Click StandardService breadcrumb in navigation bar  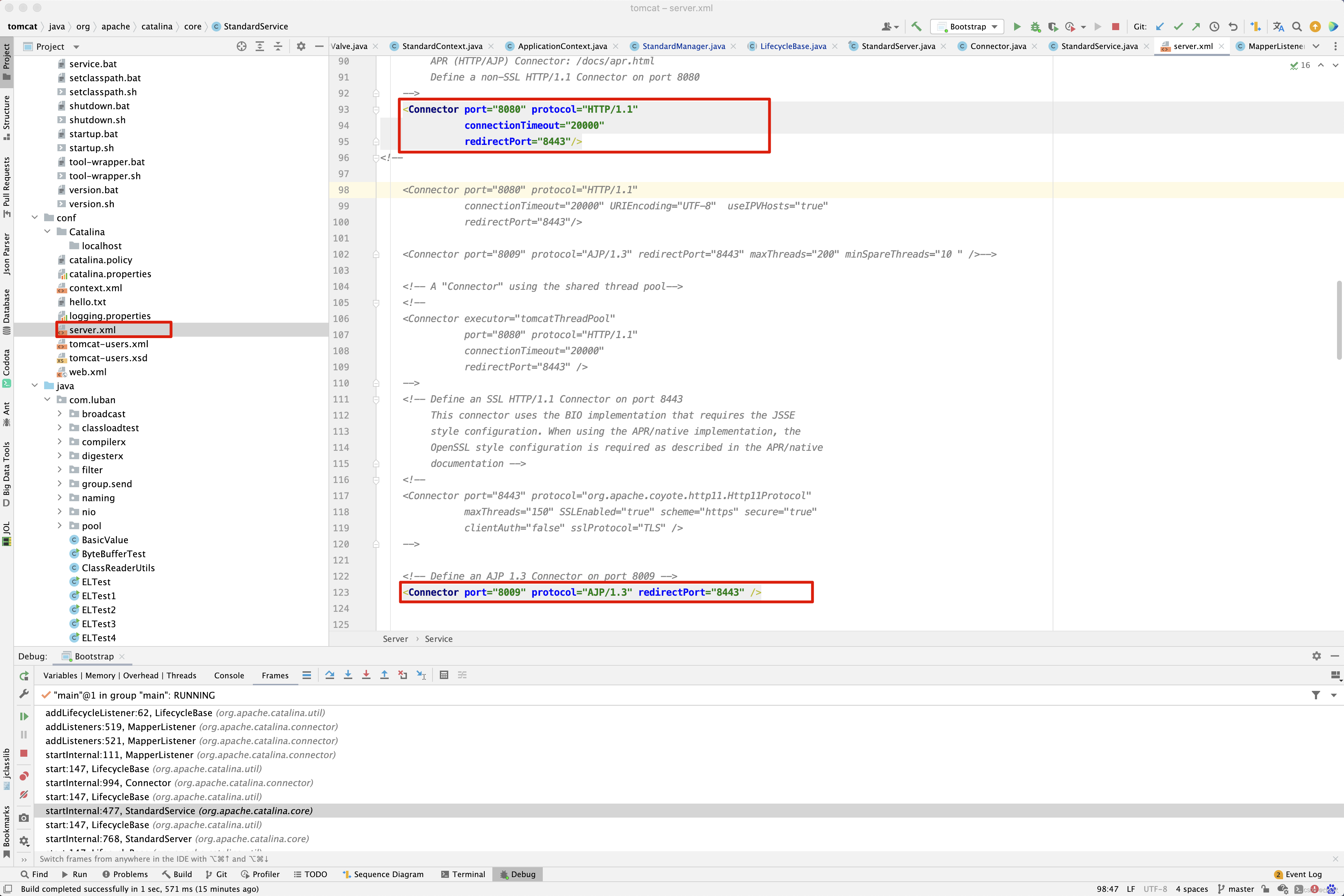pyautogui.click(x=250, y=26)
